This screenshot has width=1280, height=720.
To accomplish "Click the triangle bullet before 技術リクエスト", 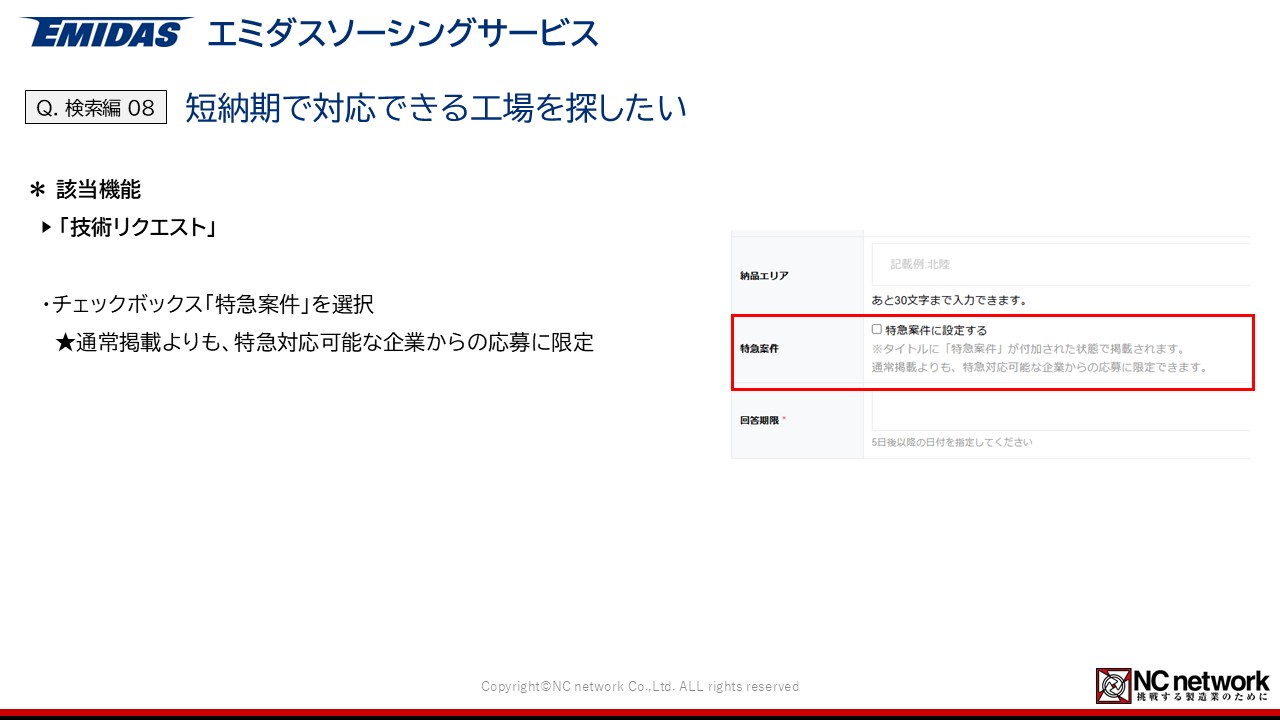I will pos(46,228).
